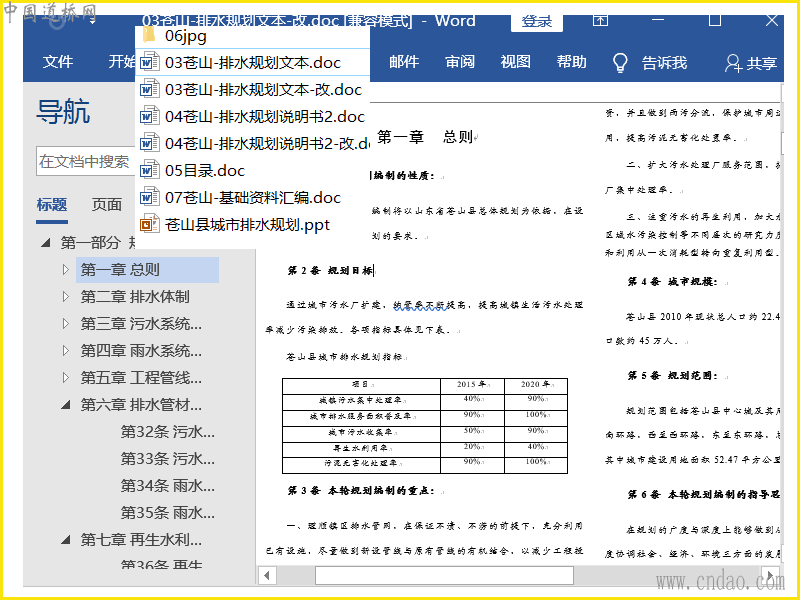This screenshot has width=800, height=600.
Task: Click the horizontal scrollbar thumb
Action: pyautogui.click(x=444, y=576)
